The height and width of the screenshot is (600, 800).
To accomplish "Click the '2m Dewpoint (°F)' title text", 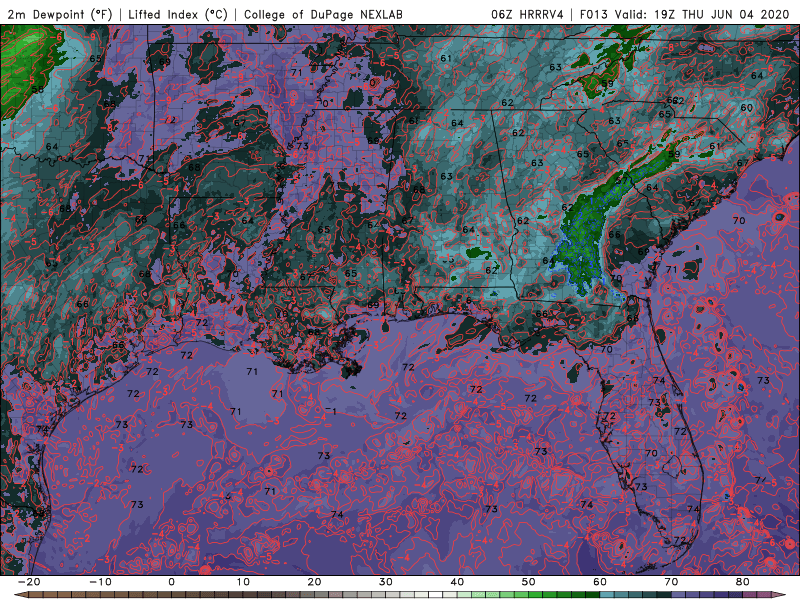I will [x=60, y=14].
